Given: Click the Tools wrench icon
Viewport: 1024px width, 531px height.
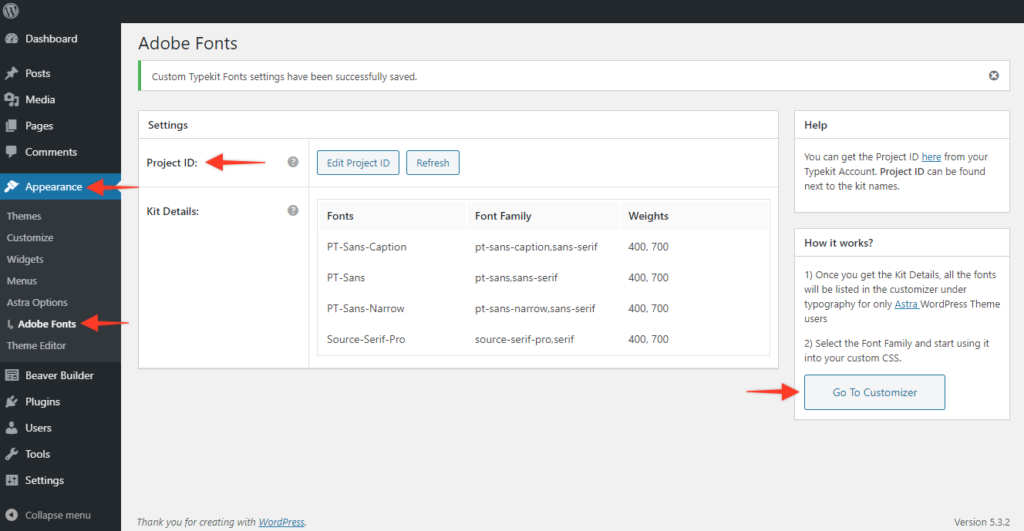Looking at the screenshot, I should click(12, 454).
